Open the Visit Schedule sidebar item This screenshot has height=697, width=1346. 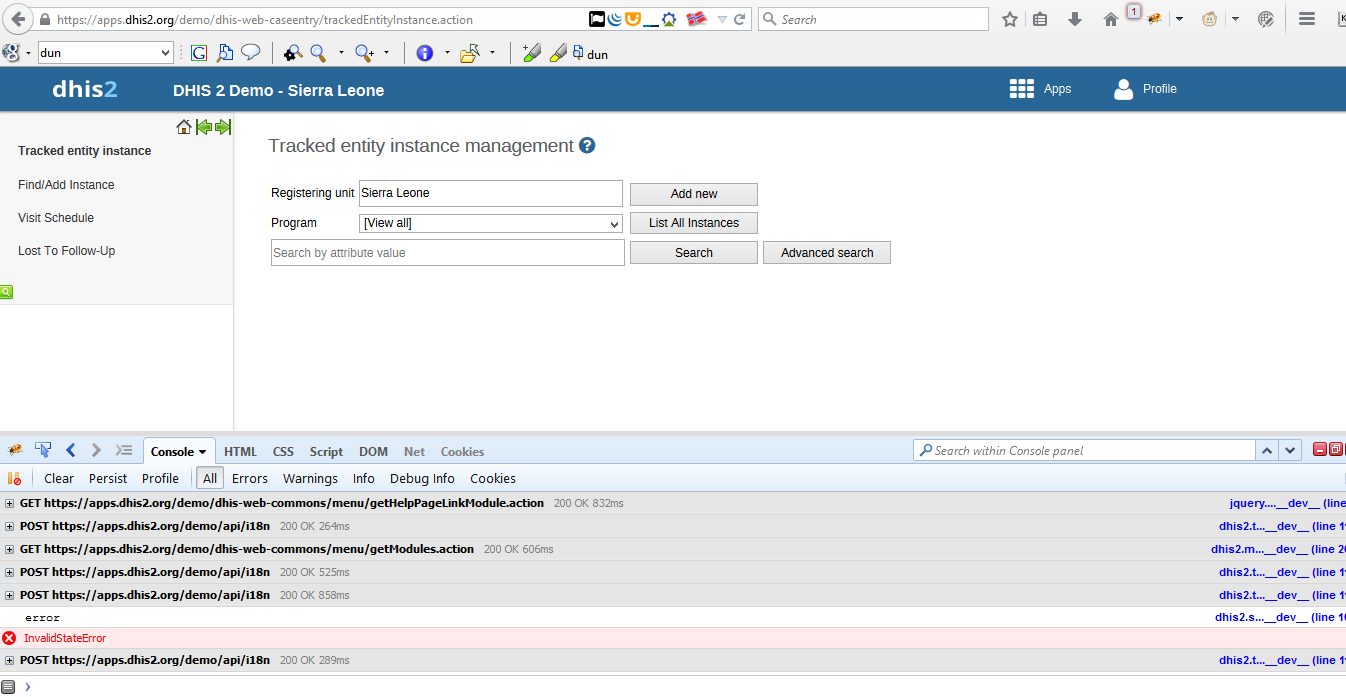coord(56,218)
